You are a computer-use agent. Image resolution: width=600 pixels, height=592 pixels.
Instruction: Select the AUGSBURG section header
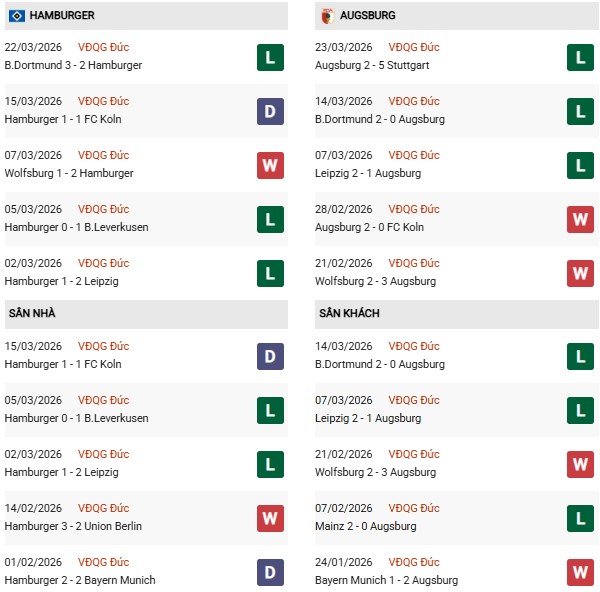(367, 16)
